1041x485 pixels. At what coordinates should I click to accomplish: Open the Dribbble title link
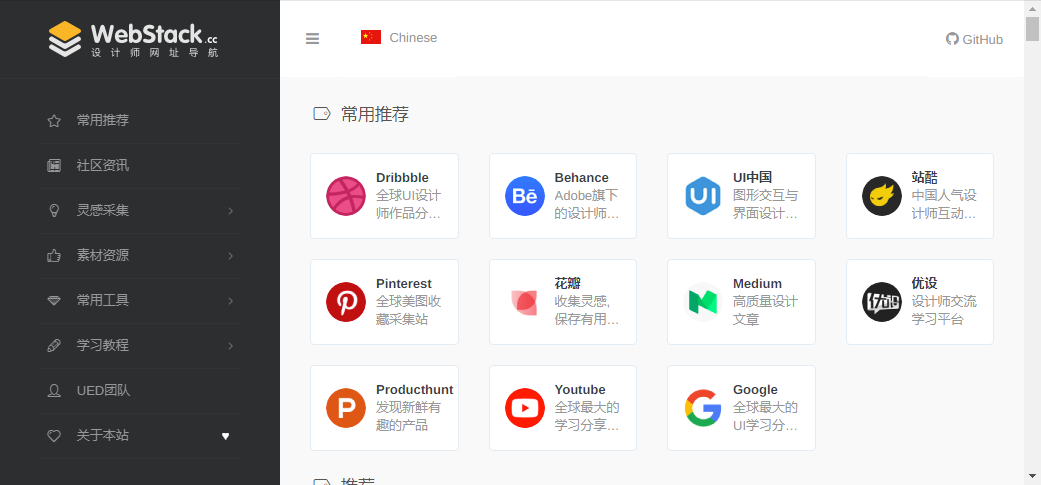click(402, 178)
